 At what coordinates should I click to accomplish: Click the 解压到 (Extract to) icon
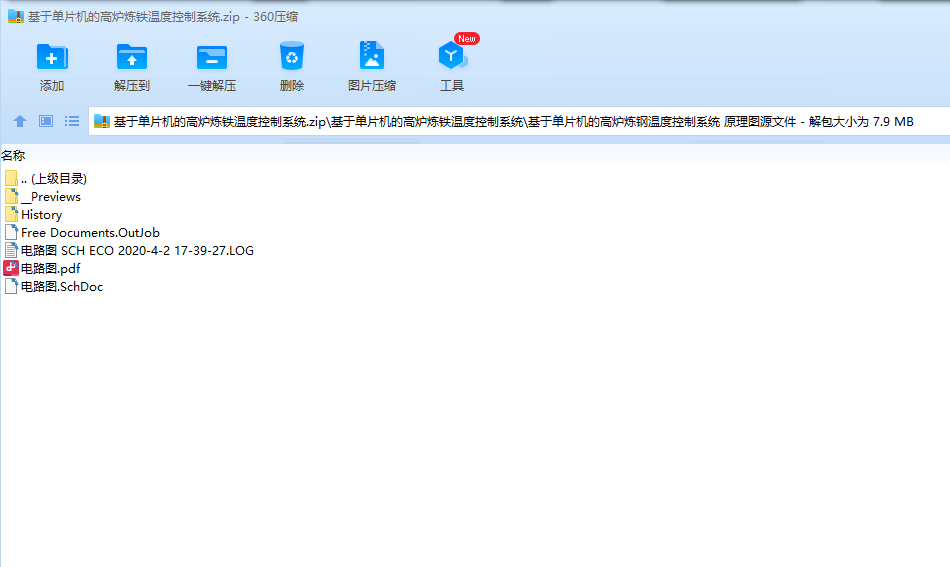click(131, 58)
